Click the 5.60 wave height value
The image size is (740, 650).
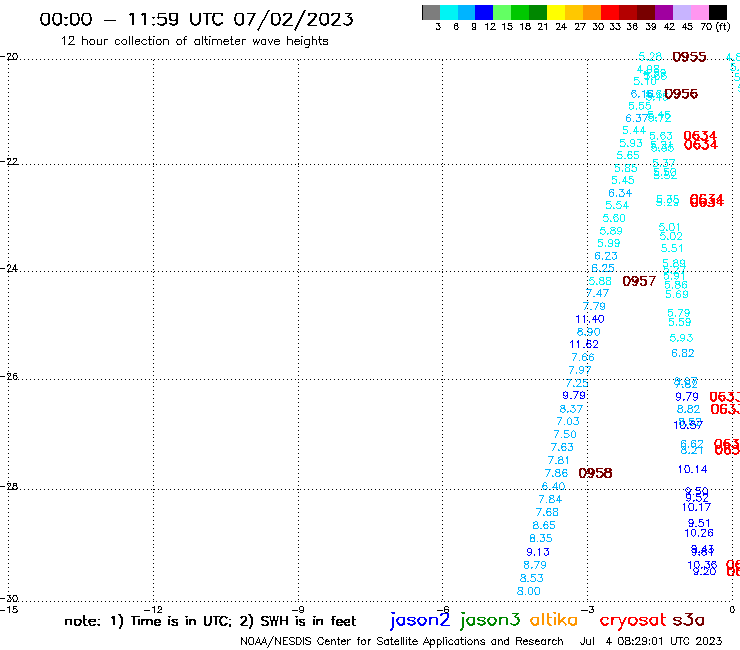tap(614, 218)
